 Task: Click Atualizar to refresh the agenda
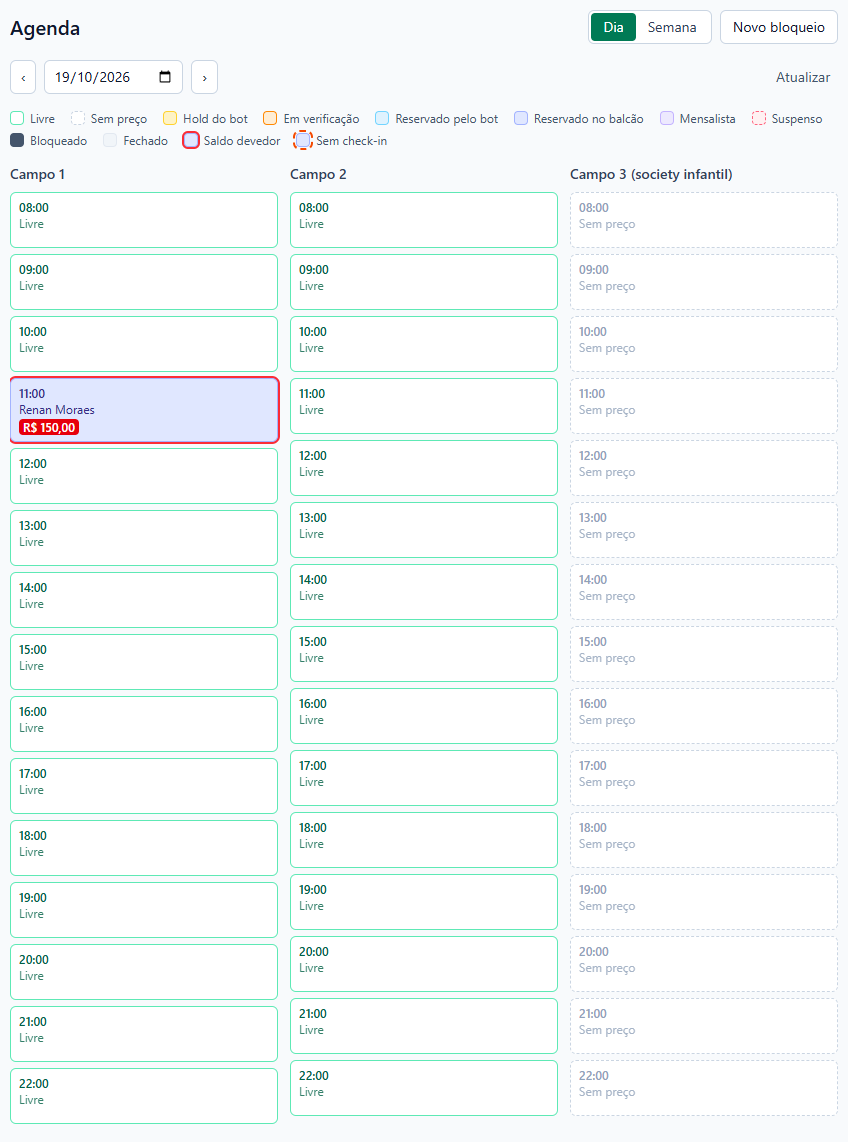coord(803,77)
